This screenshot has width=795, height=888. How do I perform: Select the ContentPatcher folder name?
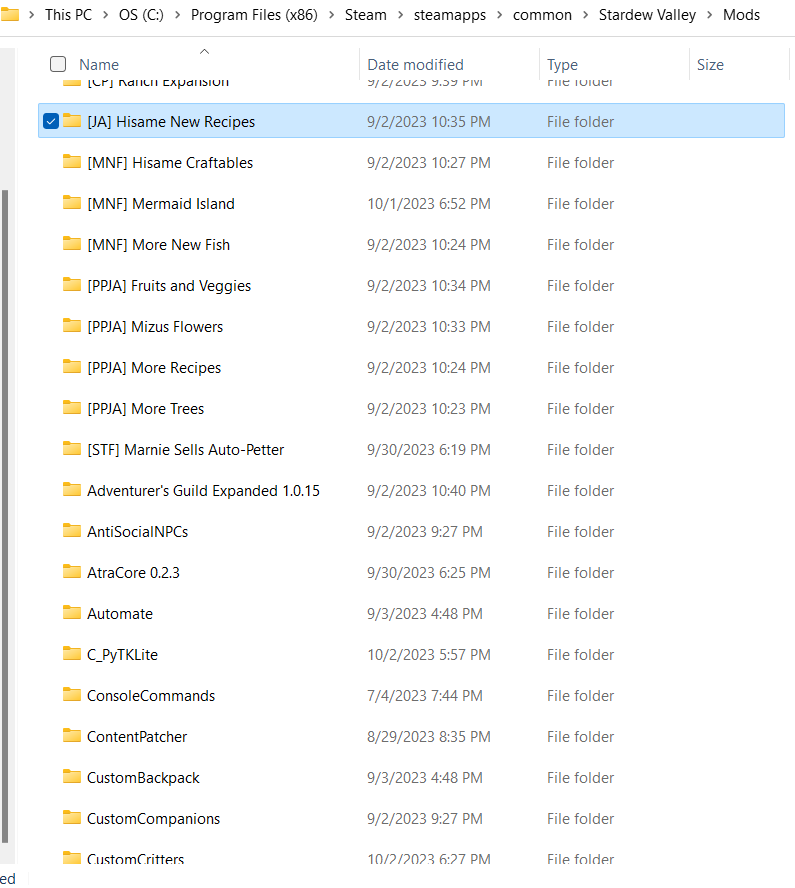[137, 736]
